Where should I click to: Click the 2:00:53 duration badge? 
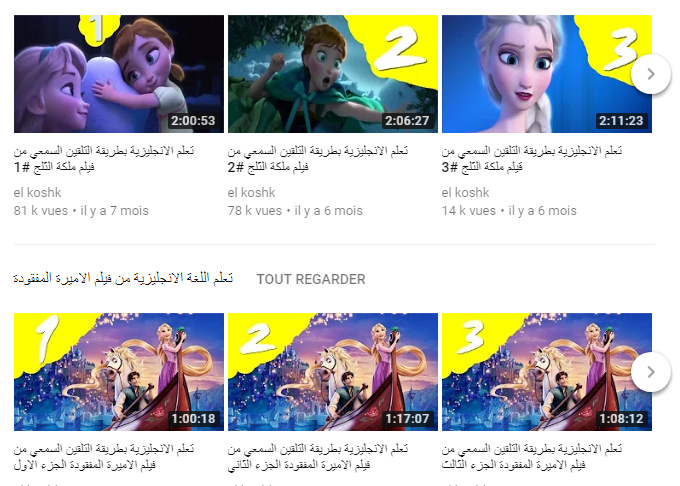(x=193, y=121)
